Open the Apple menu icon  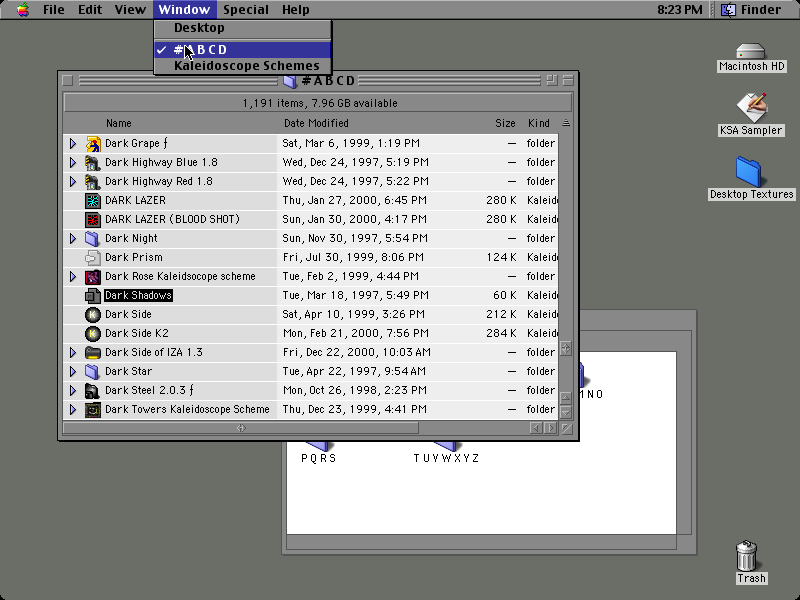click(22, 9)
